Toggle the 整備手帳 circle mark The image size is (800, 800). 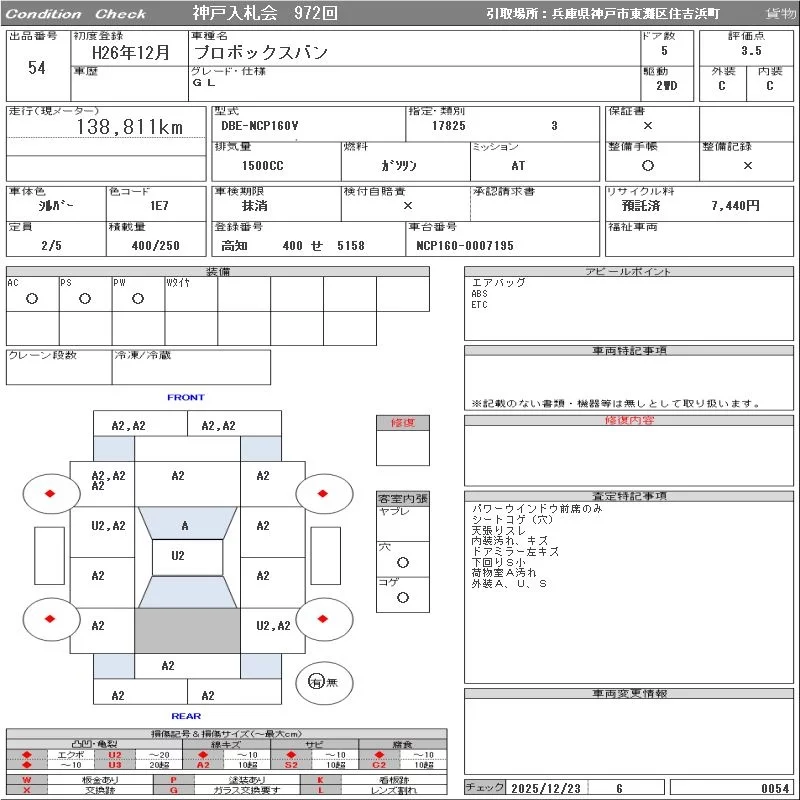click(x=648, y=165)
